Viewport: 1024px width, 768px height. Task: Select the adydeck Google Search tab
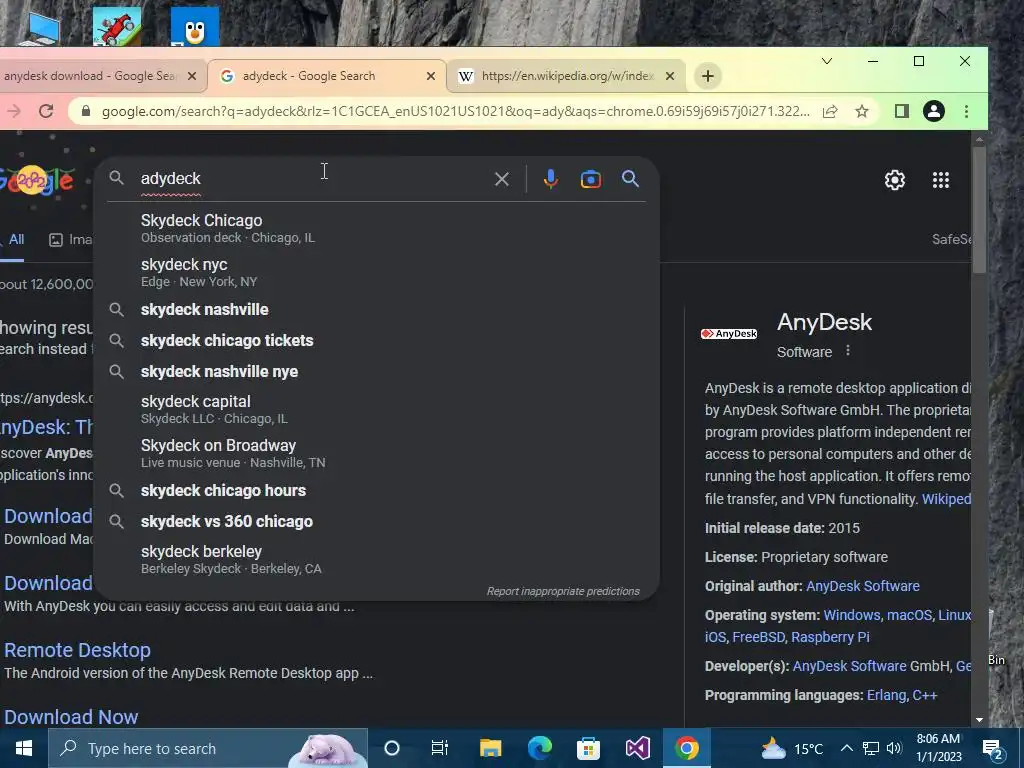[327, 76]
